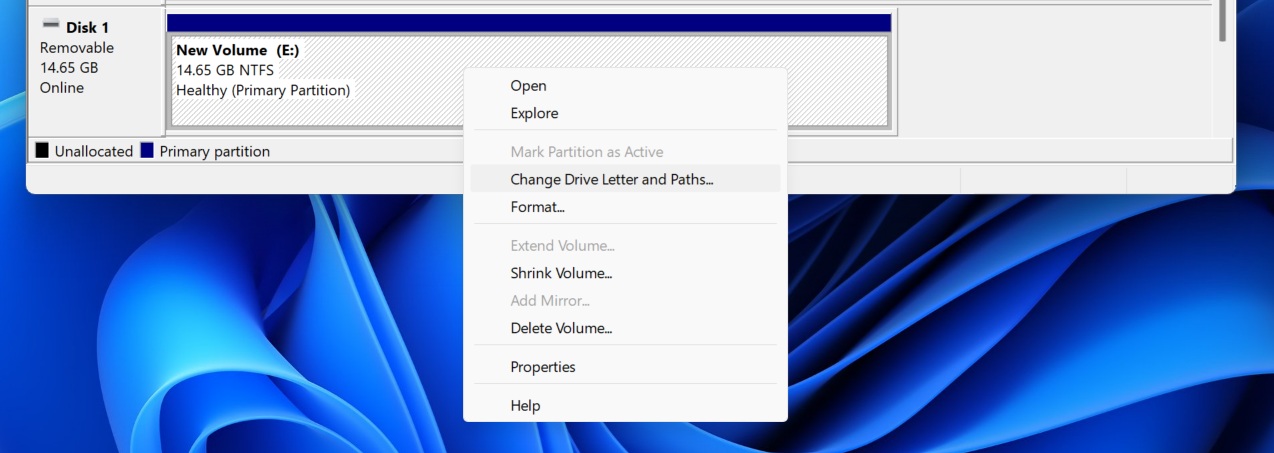This screenshot has height=453, width=1274.
Task: Click the vertical scrollbar thumb
Action: tap(1222, 20)
